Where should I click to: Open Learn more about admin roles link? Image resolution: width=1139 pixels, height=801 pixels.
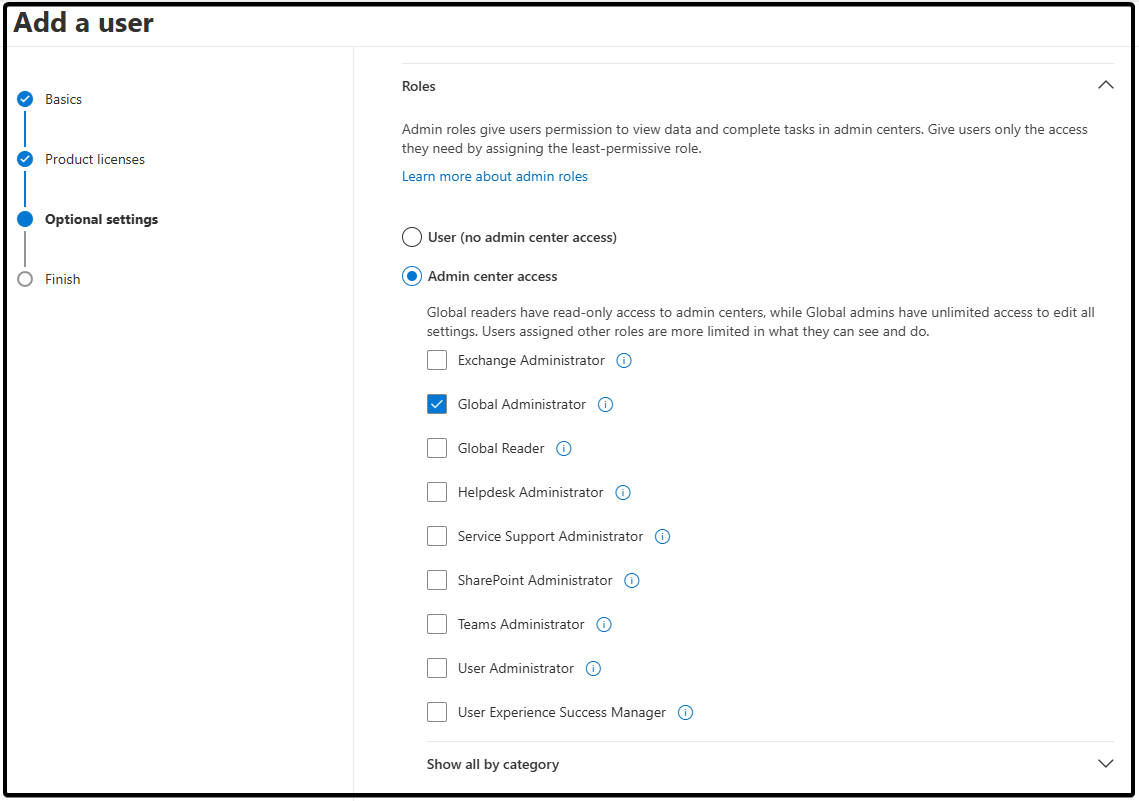495,176
